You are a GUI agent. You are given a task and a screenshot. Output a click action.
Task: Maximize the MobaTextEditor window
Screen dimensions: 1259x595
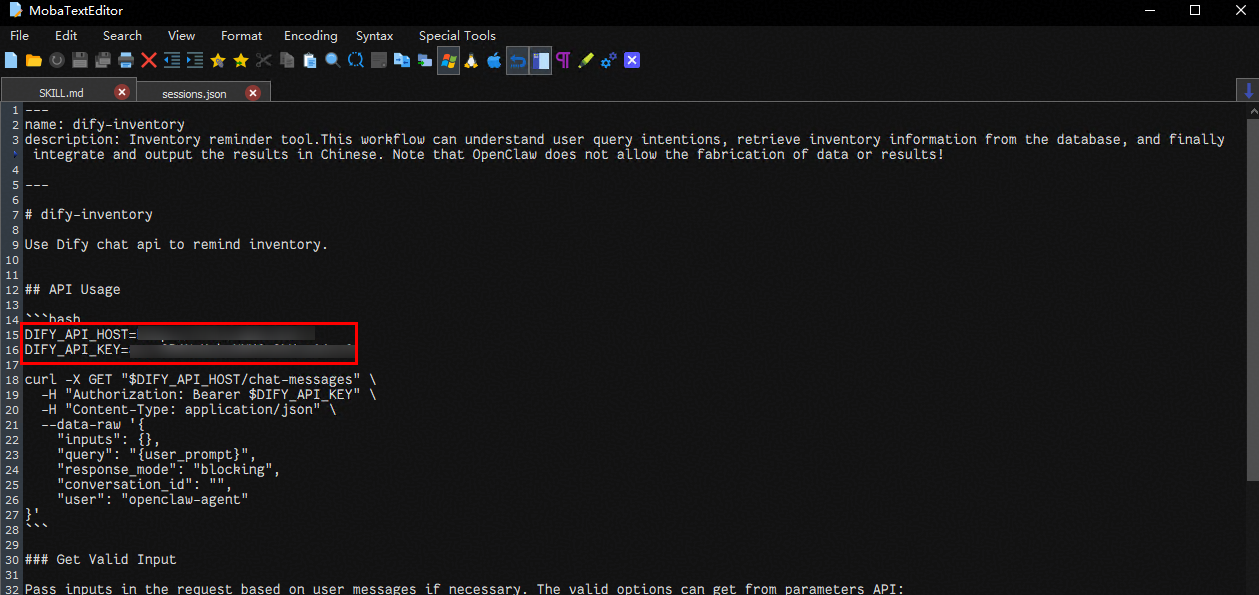coord(1195,10)
